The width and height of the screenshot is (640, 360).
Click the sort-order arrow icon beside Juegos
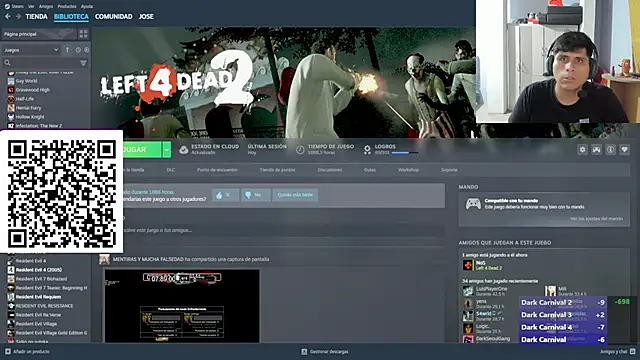click(67, 50)
